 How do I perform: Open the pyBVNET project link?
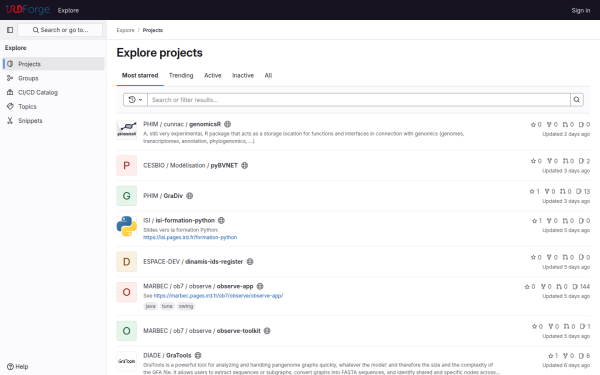click(x=191, y=165)
